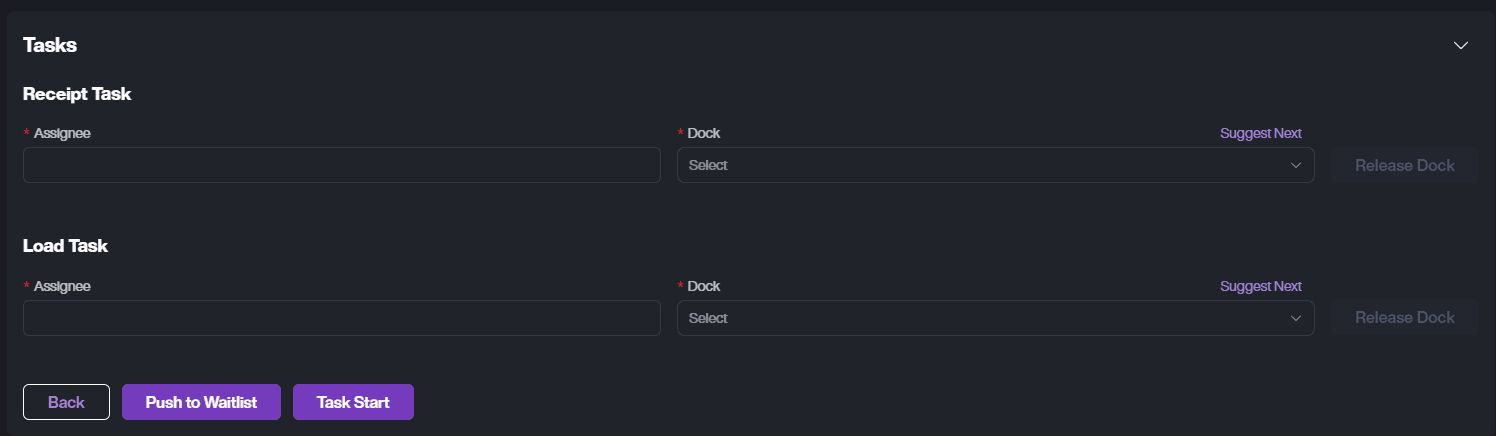Click the Tasks section heading
This screenshot has height=436, width=1496.
[x=50, y=45]
